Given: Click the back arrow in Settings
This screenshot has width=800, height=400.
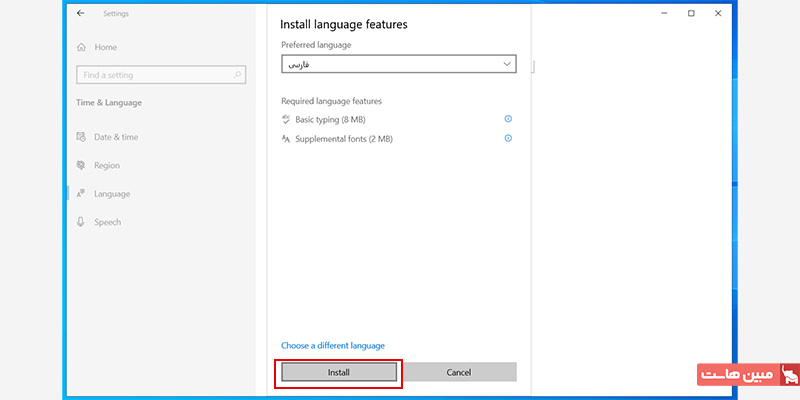Looking at the screenshot, I should click(x=81, y=14).
